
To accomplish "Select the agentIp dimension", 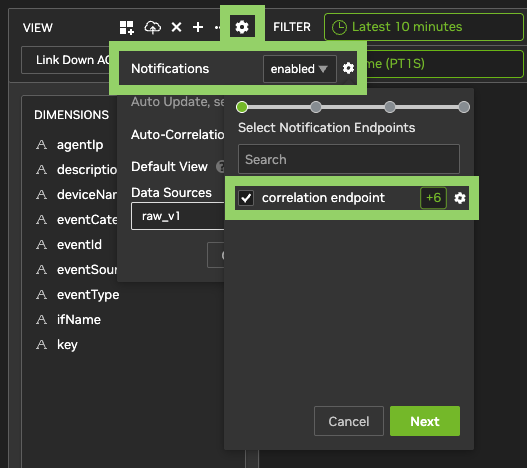I will [x=80, y=145].
